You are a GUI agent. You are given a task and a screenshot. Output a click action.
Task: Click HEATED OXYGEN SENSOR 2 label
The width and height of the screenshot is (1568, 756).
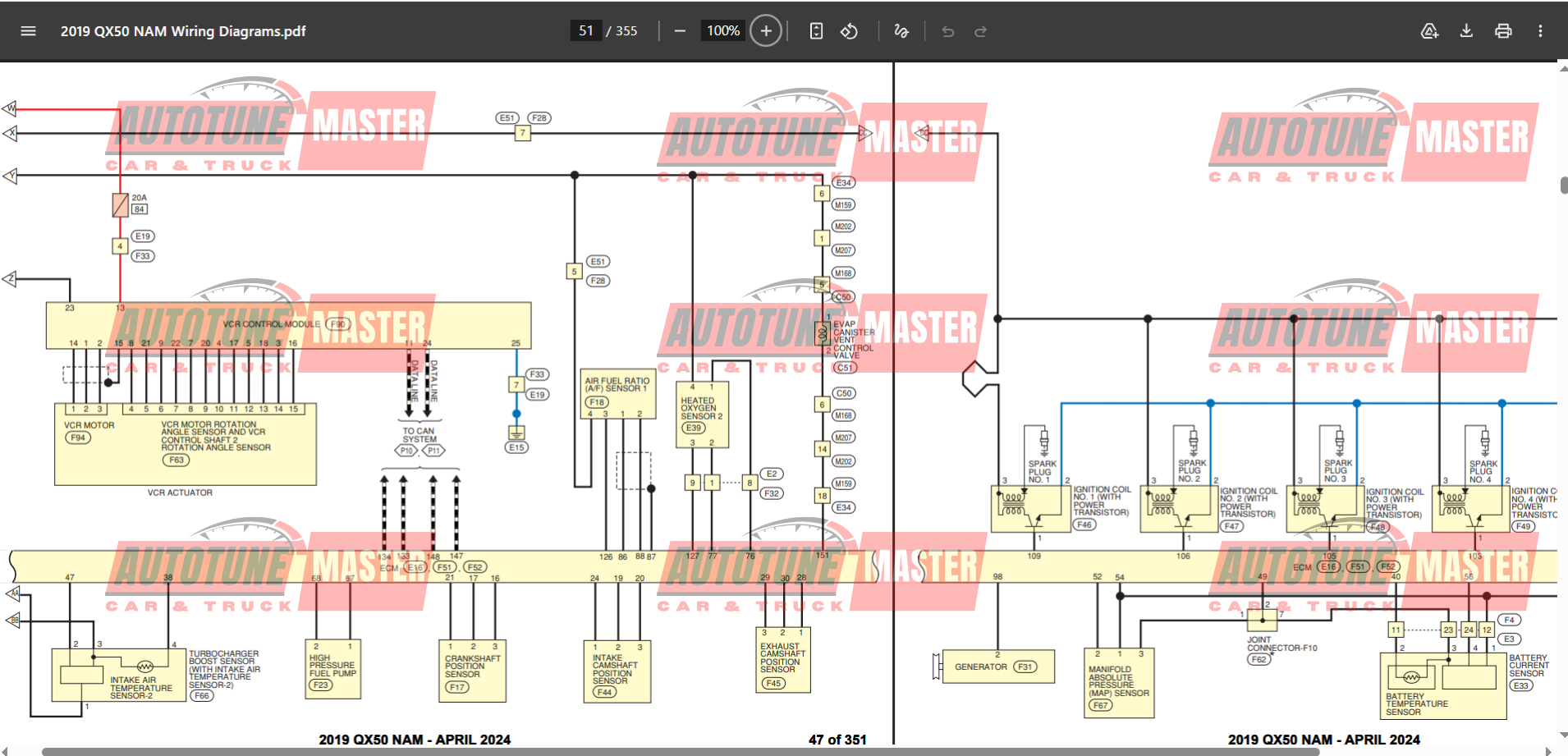click(x=701, y=408)
